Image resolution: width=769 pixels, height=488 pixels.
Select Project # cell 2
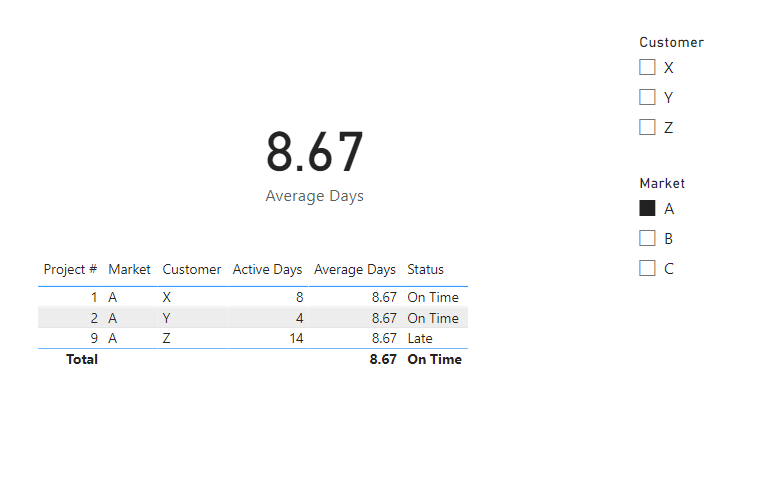(94, 318)
